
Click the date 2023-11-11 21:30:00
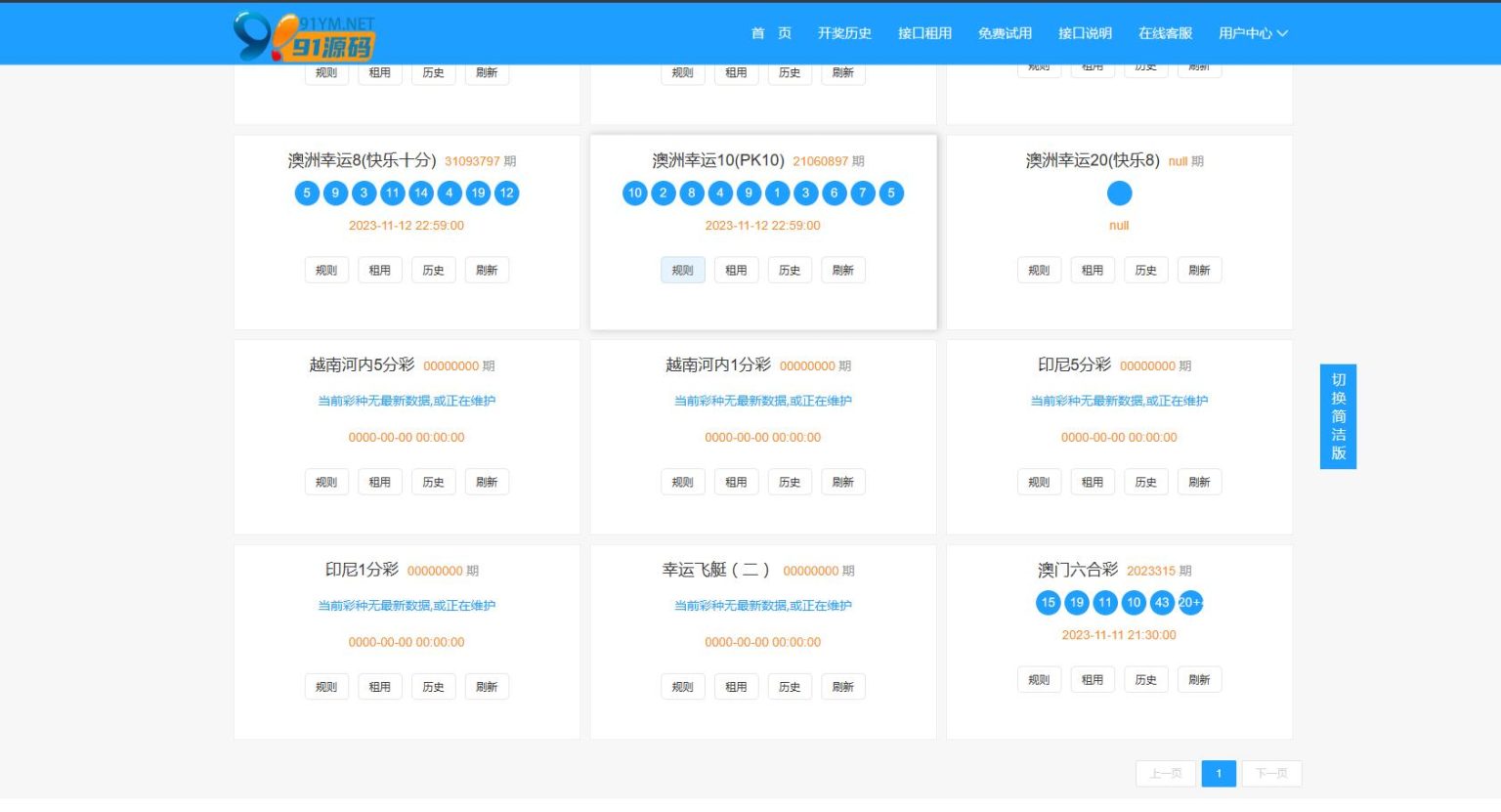click(x=1119, y=635)
